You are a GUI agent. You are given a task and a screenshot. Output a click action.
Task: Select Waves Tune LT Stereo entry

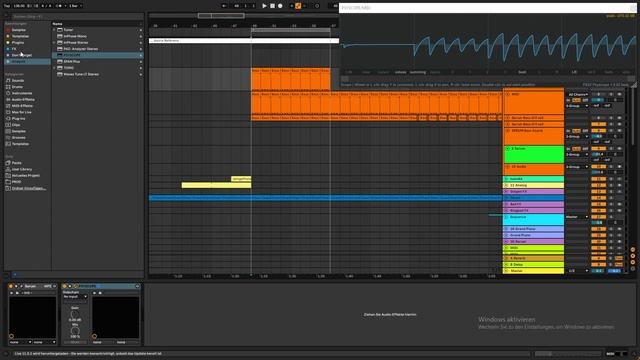pyautogui.click(x=81, y=74)
